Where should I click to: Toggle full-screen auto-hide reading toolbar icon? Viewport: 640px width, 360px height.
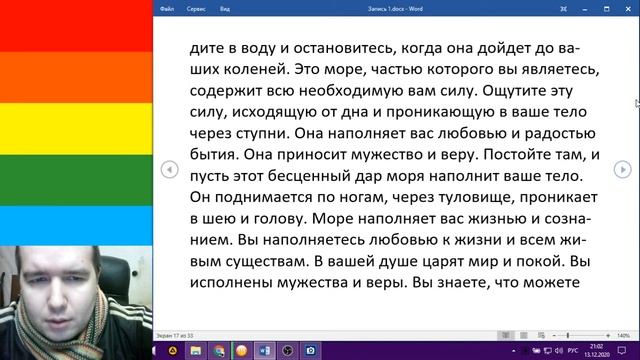point(563,9)
